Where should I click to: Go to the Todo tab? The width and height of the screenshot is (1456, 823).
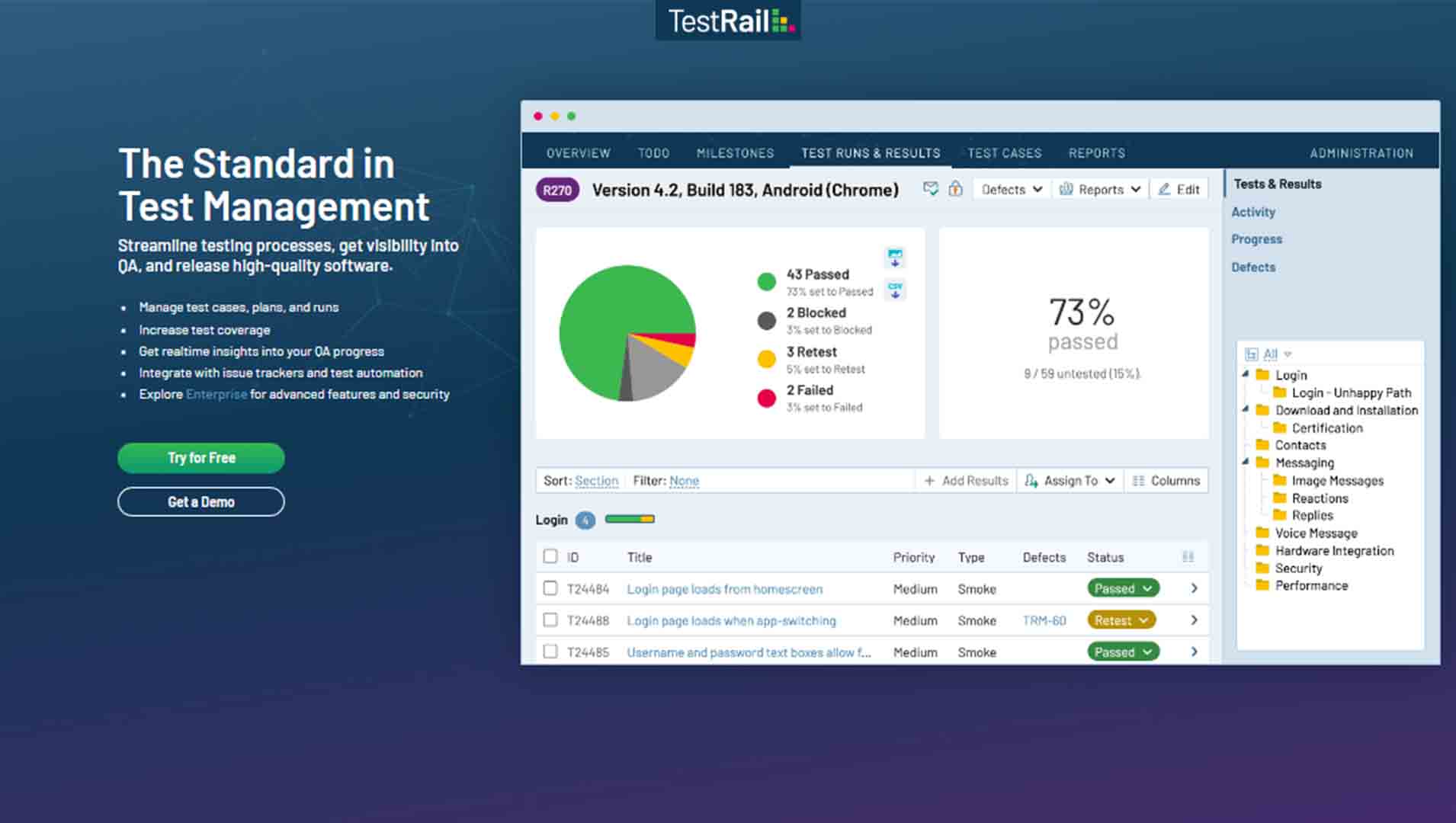tap(653, 153)
